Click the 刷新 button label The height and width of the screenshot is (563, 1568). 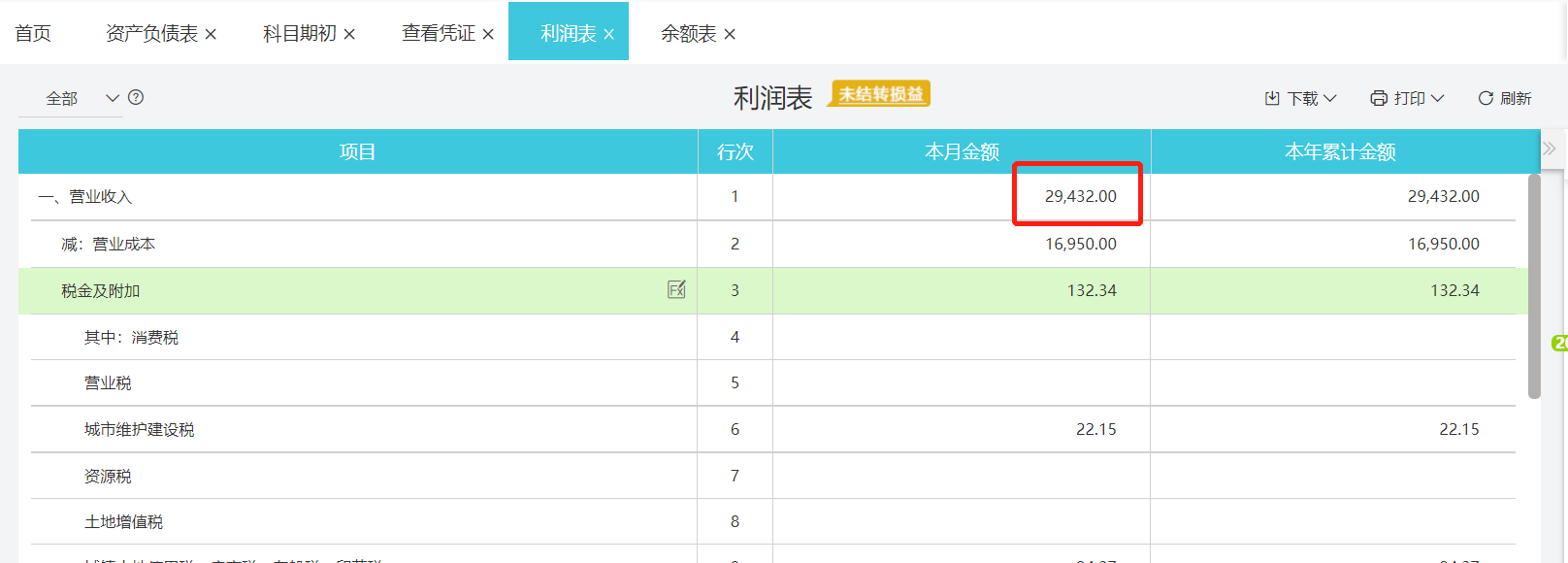coord(1515,98)
